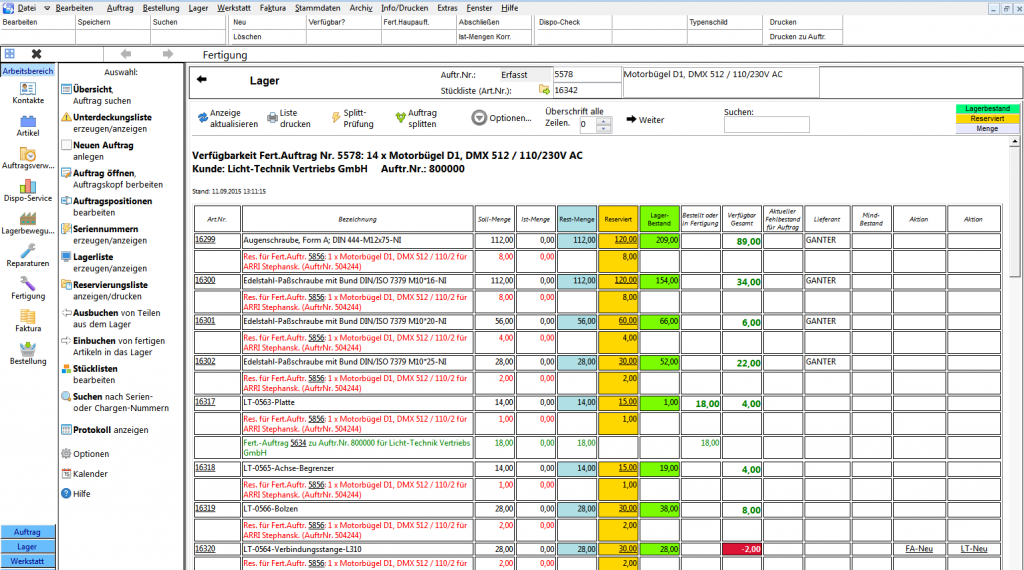Open the Artikel module in sidebar
Image resolution: width=1024 pixels, height=570 pixels.
click(x=28, y=125)
